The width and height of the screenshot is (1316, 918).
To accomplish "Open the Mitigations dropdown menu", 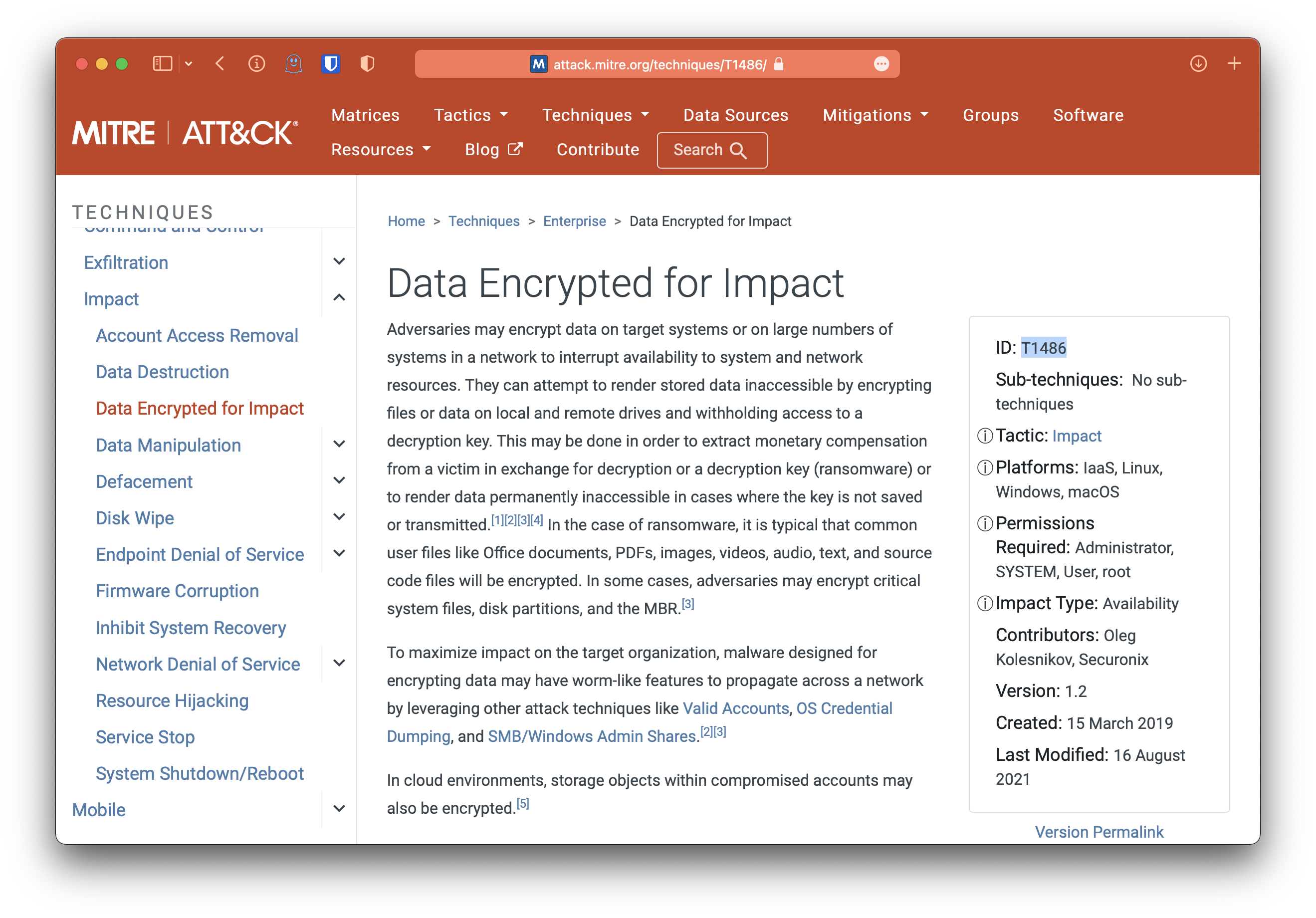I will 875,115.
